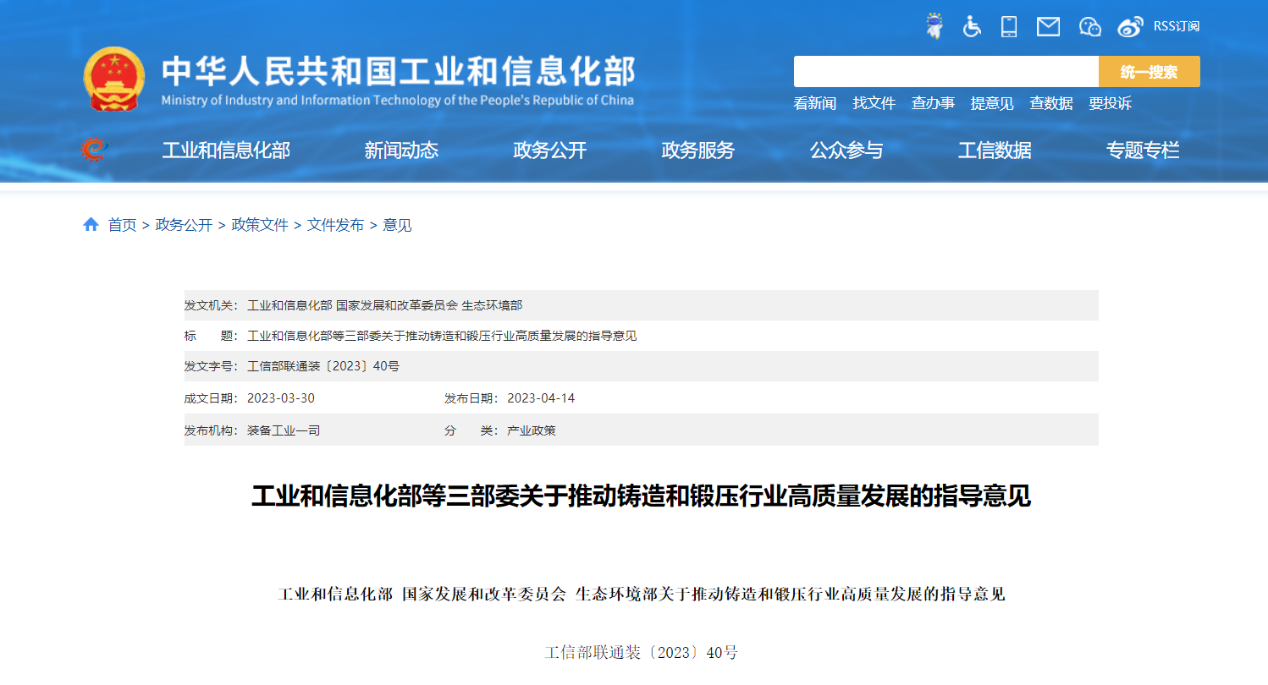Open 工信数据 navigation menu

995,151
